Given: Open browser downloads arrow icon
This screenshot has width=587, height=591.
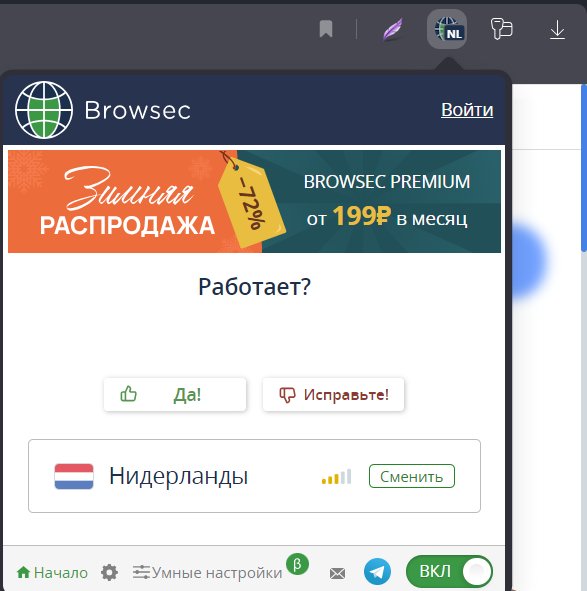Looking at the screenshot, I should 557,30.
